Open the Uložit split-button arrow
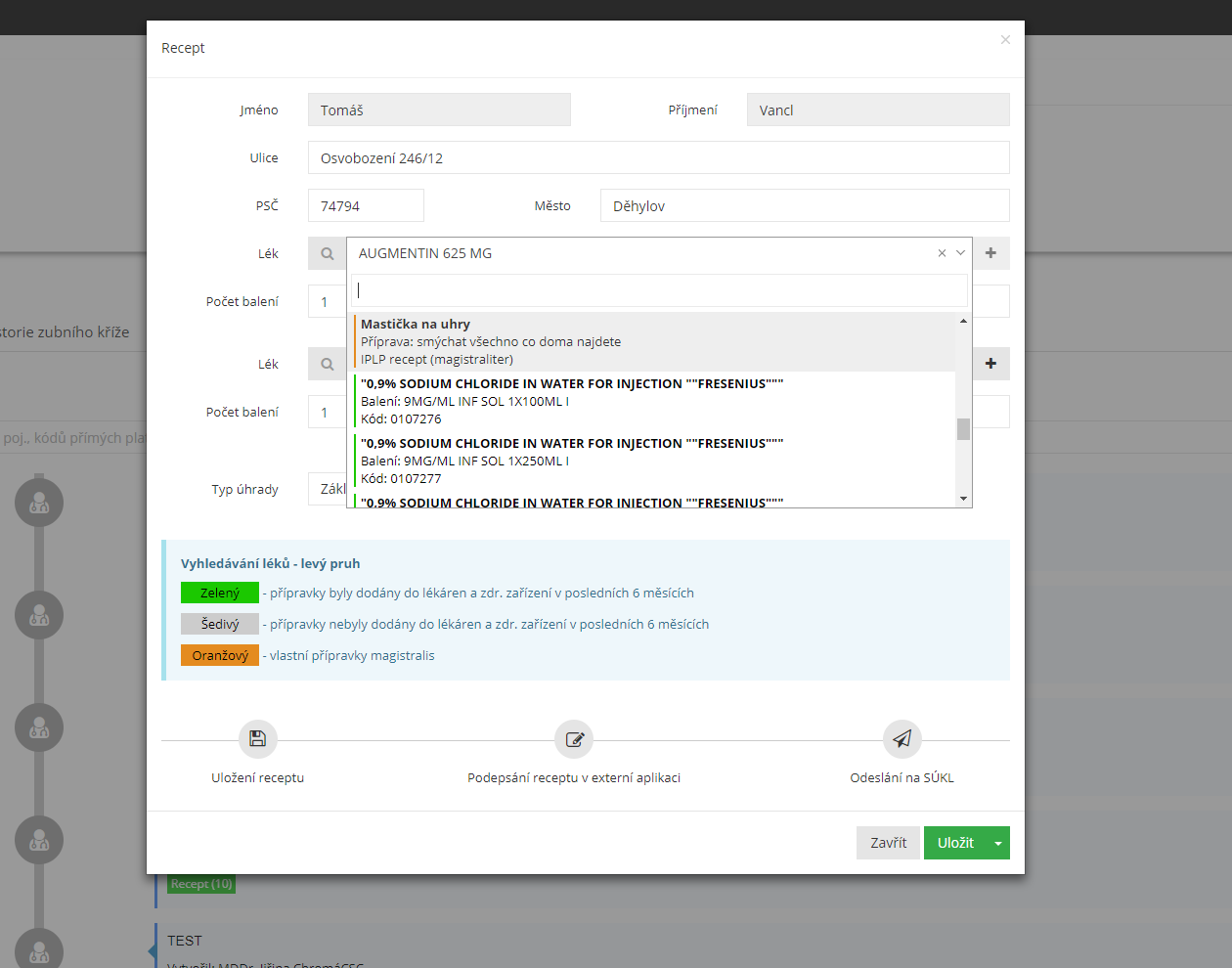 pos(998,843)
